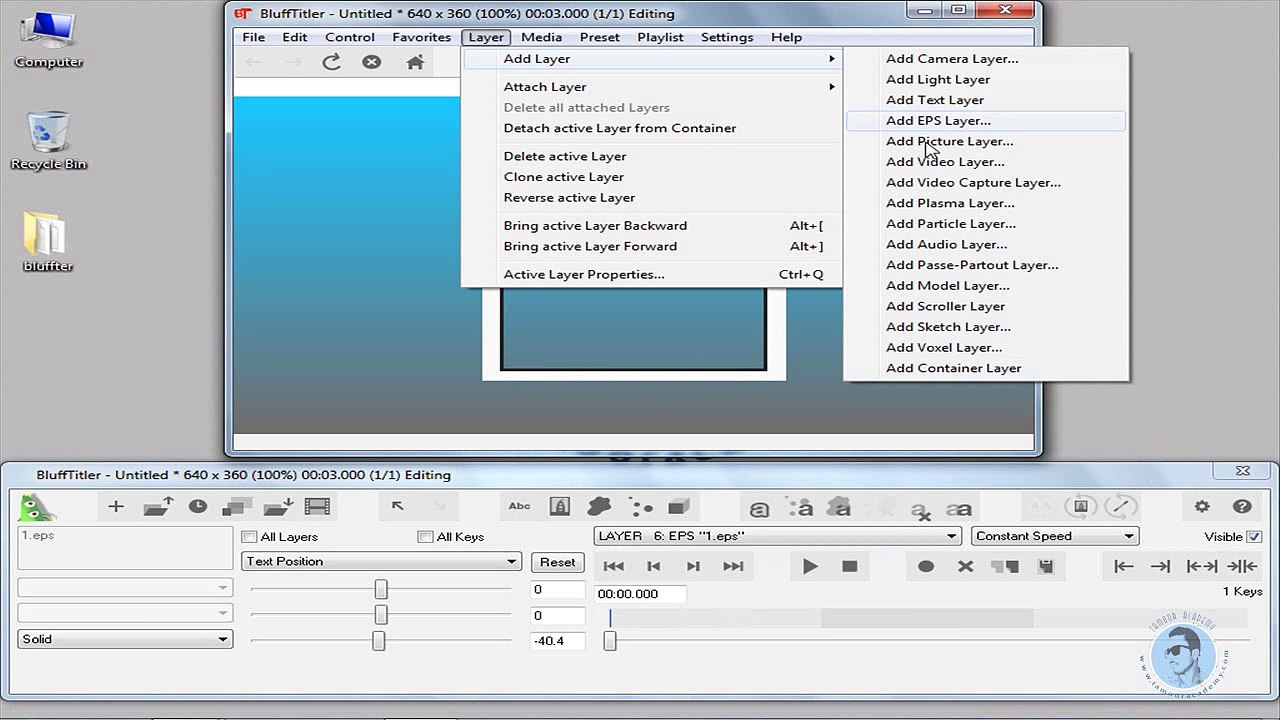The image size is (1280, 720).
Task: Click the compress inward arrows icon
Action: (1242, 566)
